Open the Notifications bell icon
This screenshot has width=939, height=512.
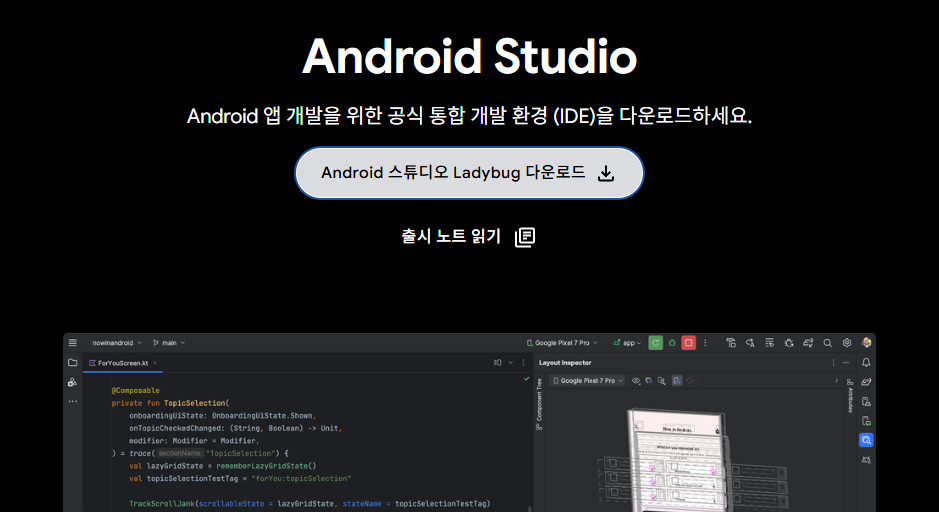coord(866,362)
